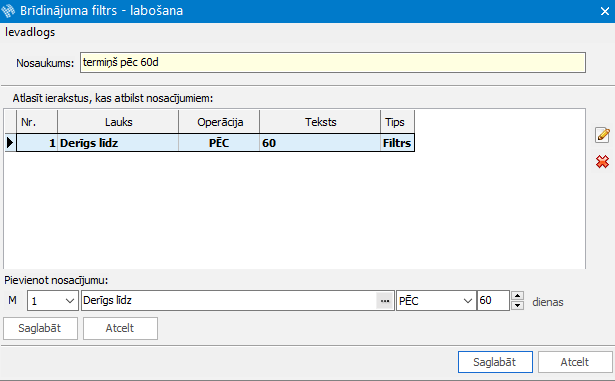Image resolution: width=615 pixels, height=381 pixels.
Task: Save the condition with lower-left Saglabāt
Action: [40, 328]
